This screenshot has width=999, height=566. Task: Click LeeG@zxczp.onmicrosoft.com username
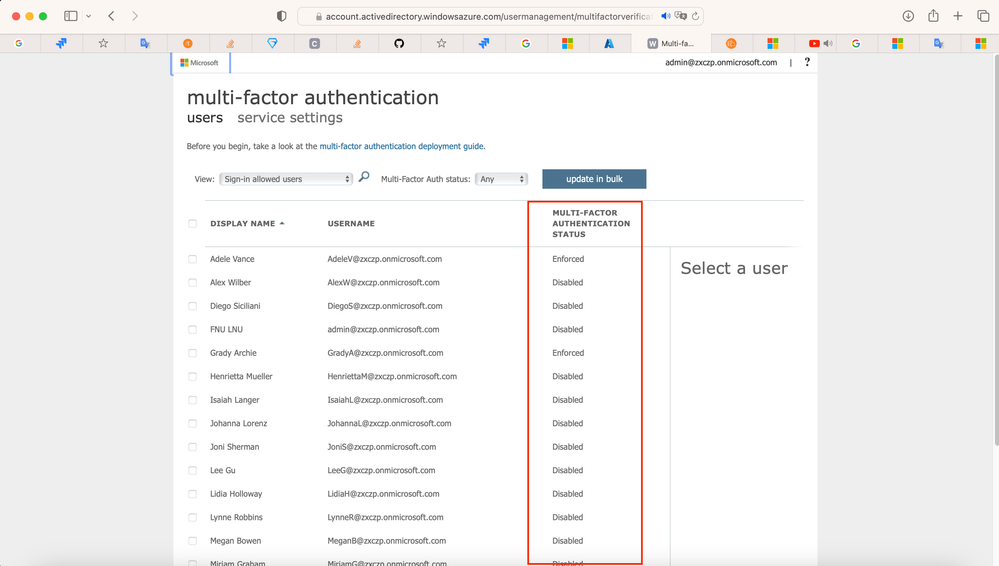[381, 470]
